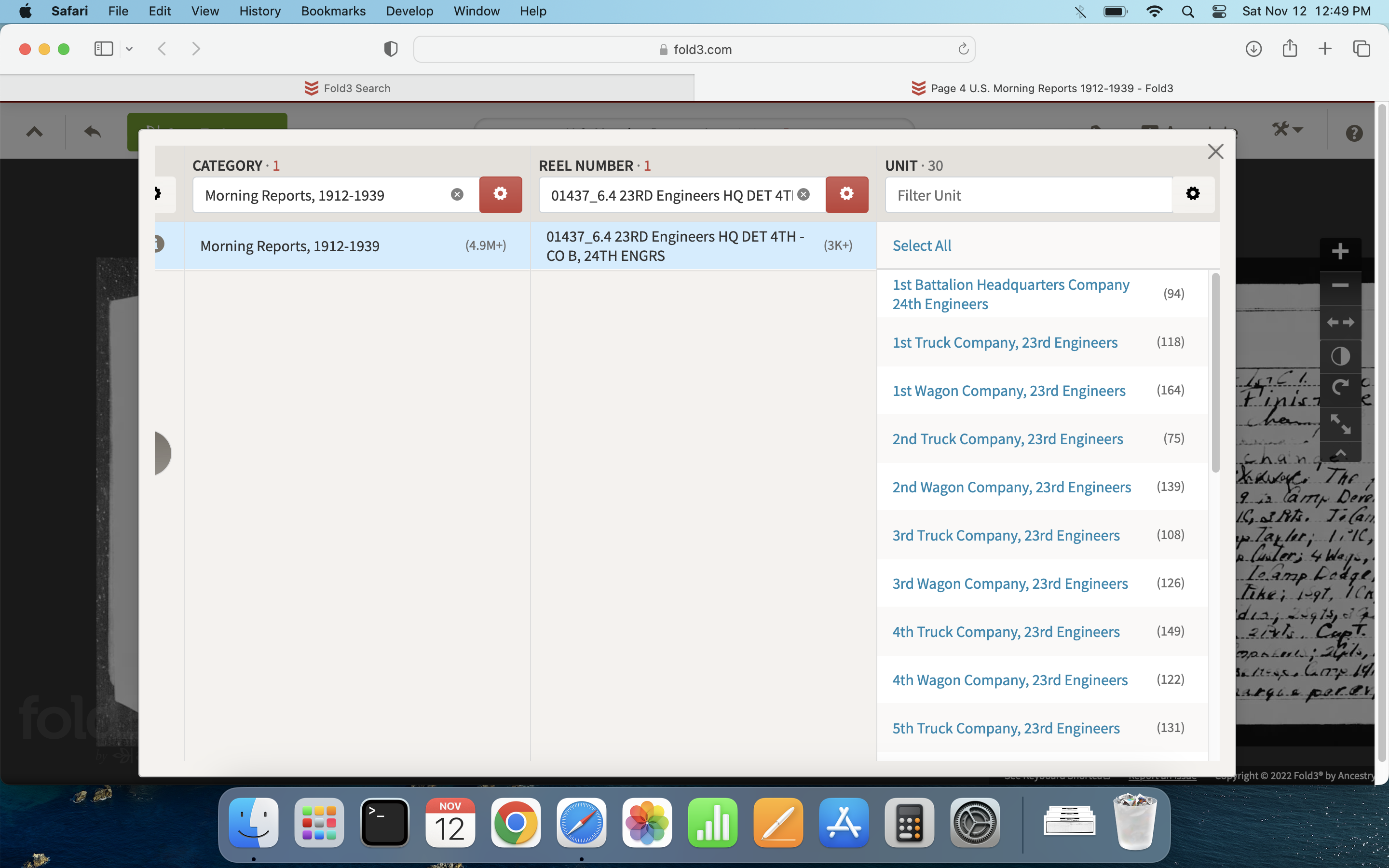Close the browse dialog with X

tap(1215, 151)
